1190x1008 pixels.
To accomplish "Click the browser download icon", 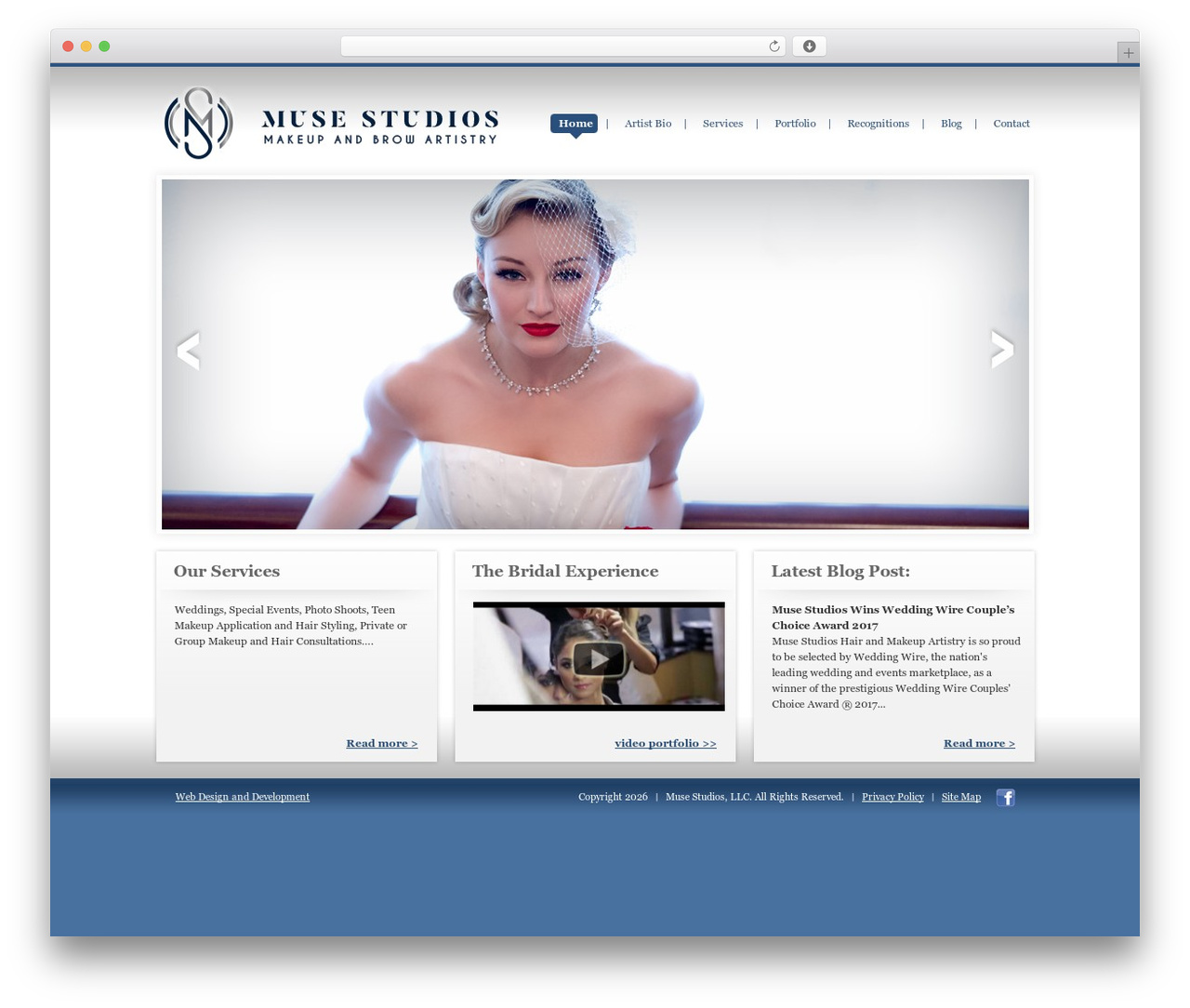I will pos(809,46).
